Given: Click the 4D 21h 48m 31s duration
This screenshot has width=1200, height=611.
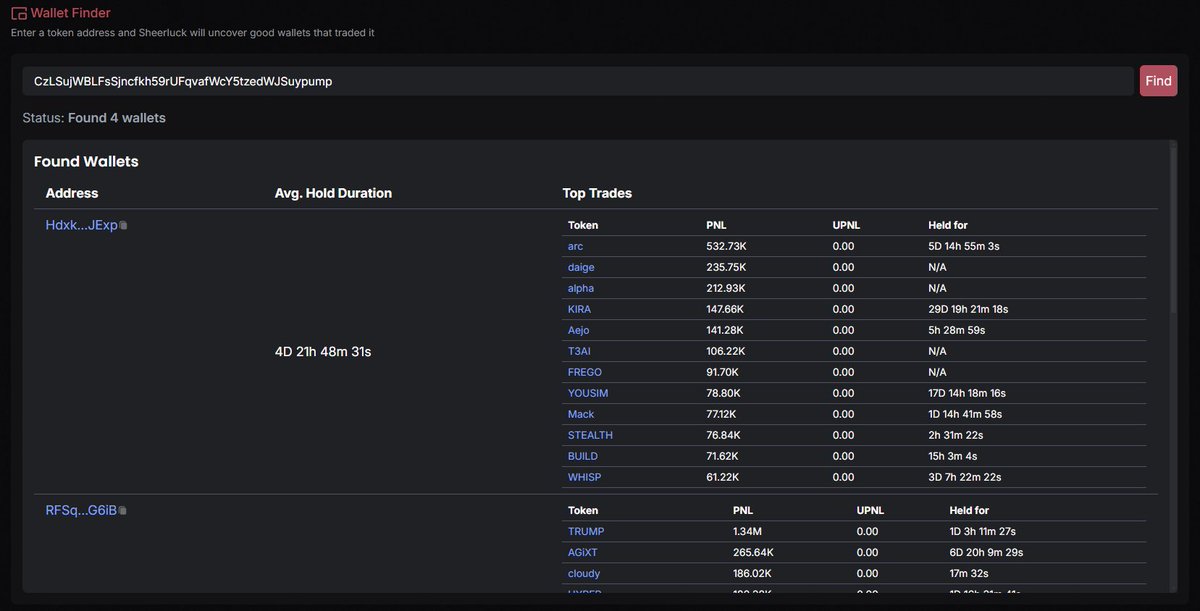Looking at the screenshot, I should tap(323, 352).
